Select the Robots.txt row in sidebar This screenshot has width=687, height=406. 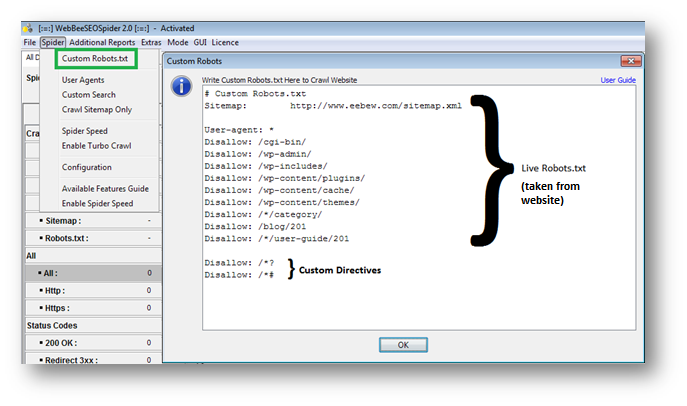pyautogui.click(x=93, y=238)
